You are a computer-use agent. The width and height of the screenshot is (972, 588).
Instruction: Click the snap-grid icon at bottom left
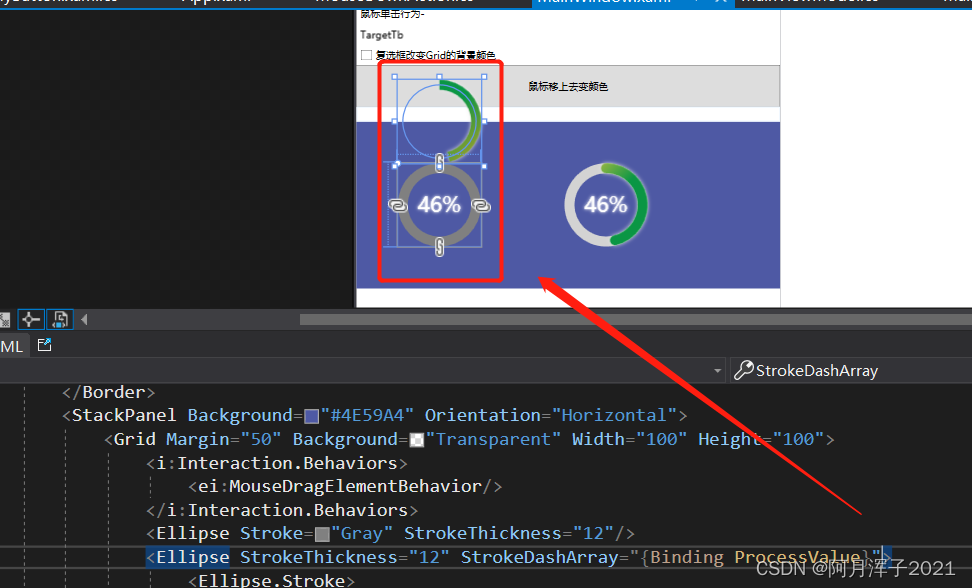[x=6, y=318]
